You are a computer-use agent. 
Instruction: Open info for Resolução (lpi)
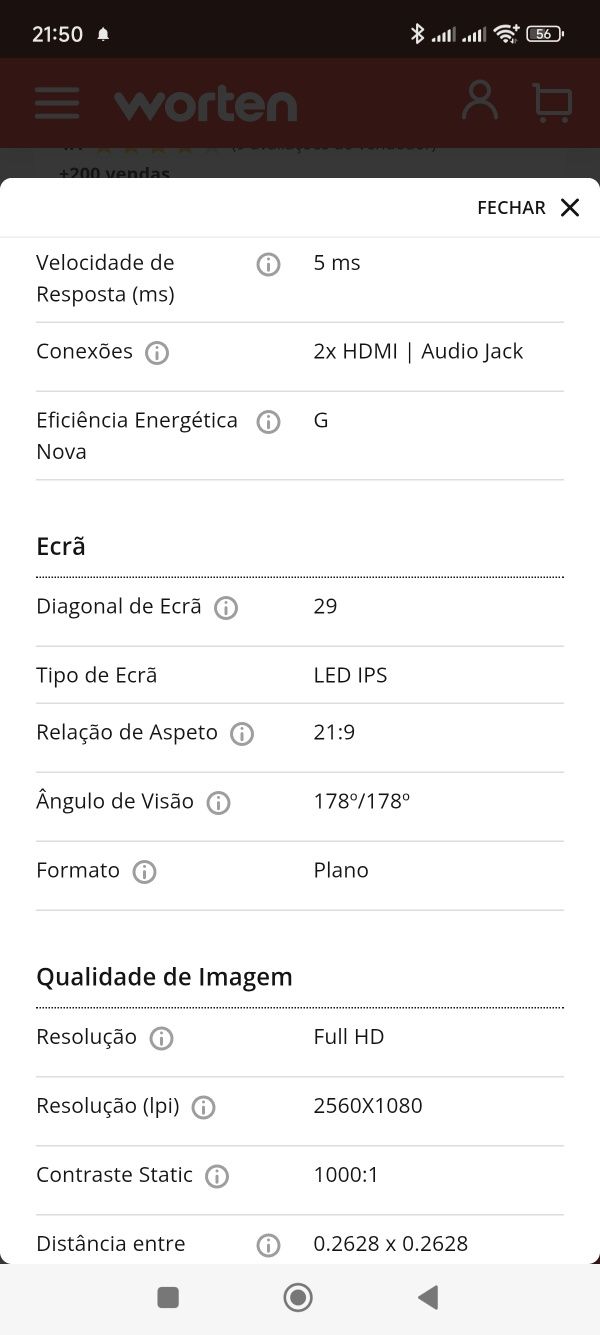pyautogui.click(x=203, y=1107)
